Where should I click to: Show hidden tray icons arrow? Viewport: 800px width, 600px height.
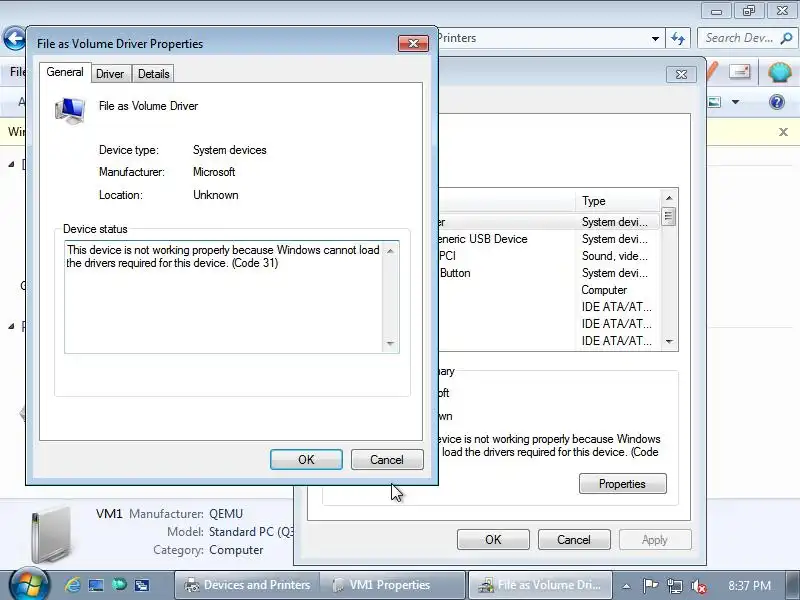point(626,586)
